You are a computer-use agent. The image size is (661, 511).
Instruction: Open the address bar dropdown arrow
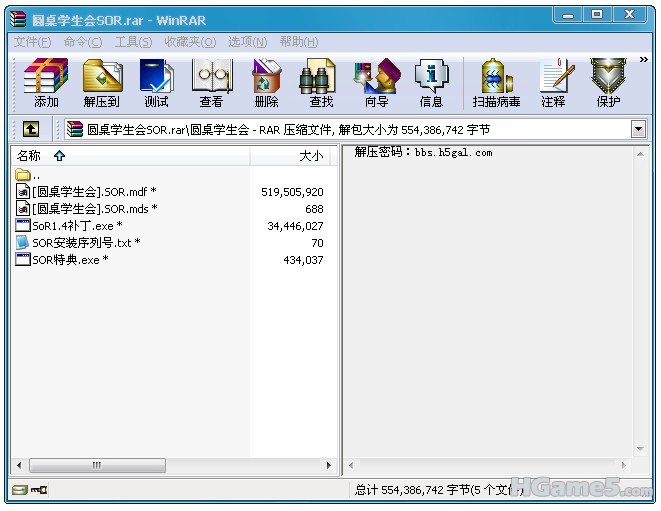pyautogui.click(x=638, y=129)
